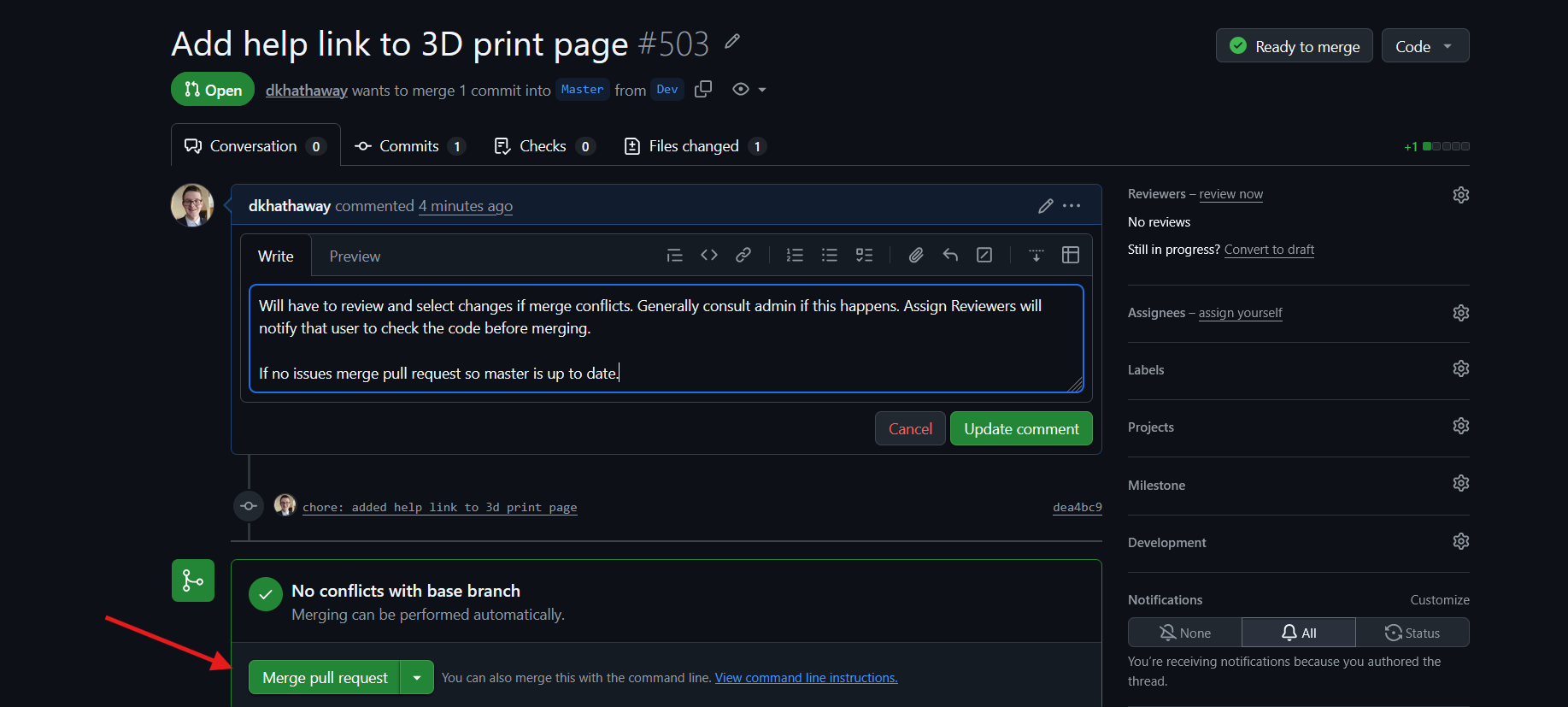Open Milestone gear settings

point(1461,483)
